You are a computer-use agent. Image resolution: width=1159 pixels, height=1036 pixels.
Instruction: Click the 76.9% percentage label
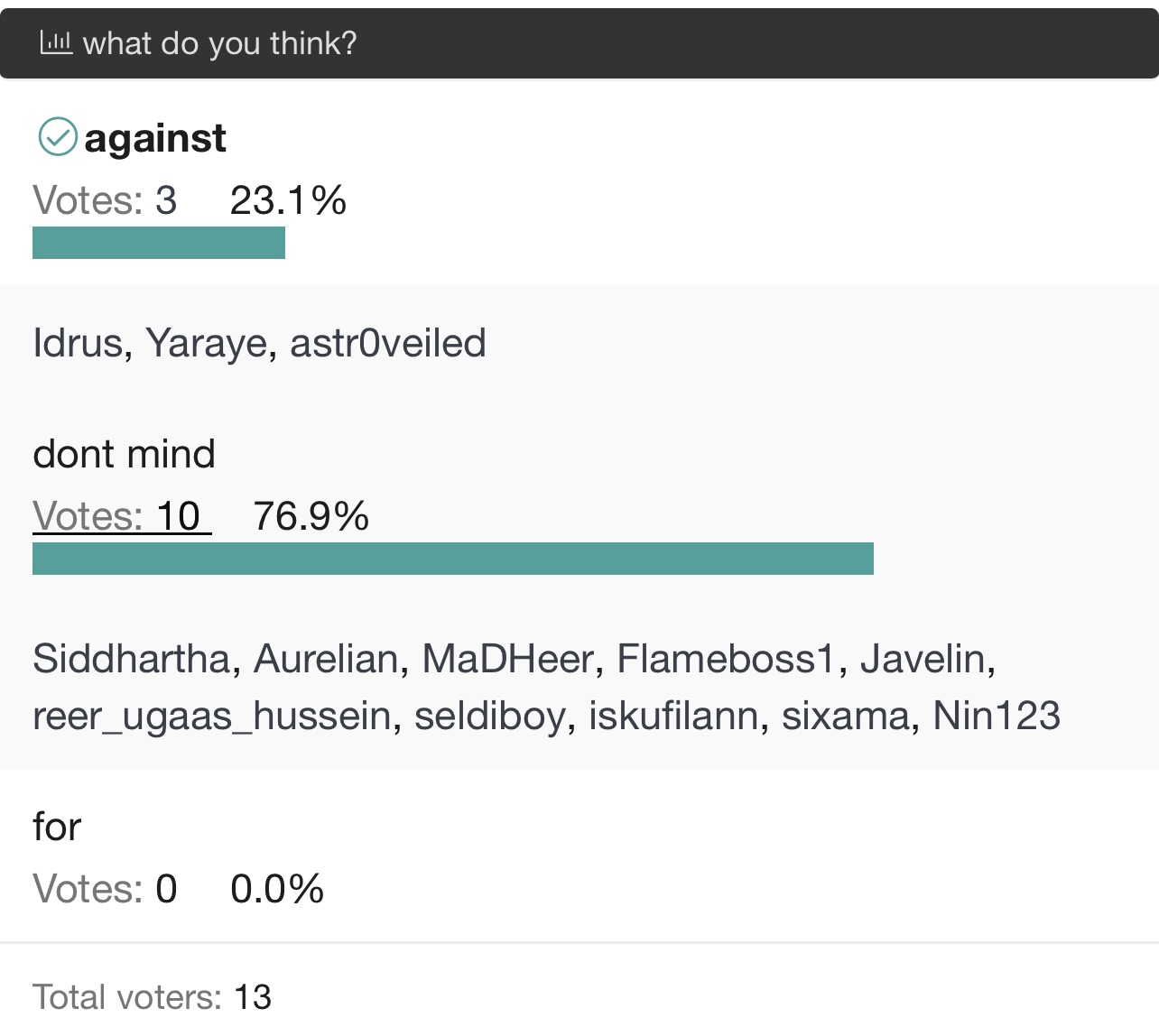[311, 516]
